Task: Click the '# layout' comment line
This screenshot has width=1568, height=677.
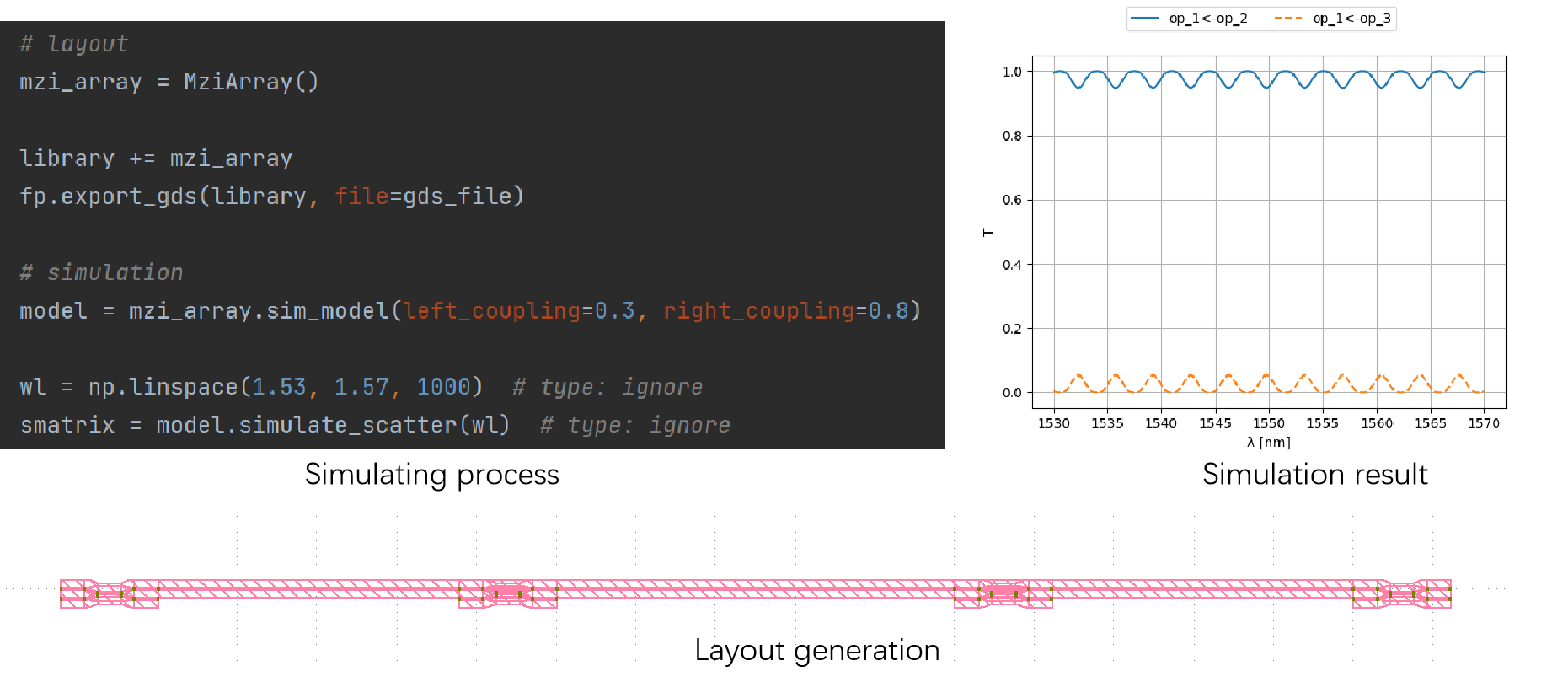Action: (x=74, y=44)
